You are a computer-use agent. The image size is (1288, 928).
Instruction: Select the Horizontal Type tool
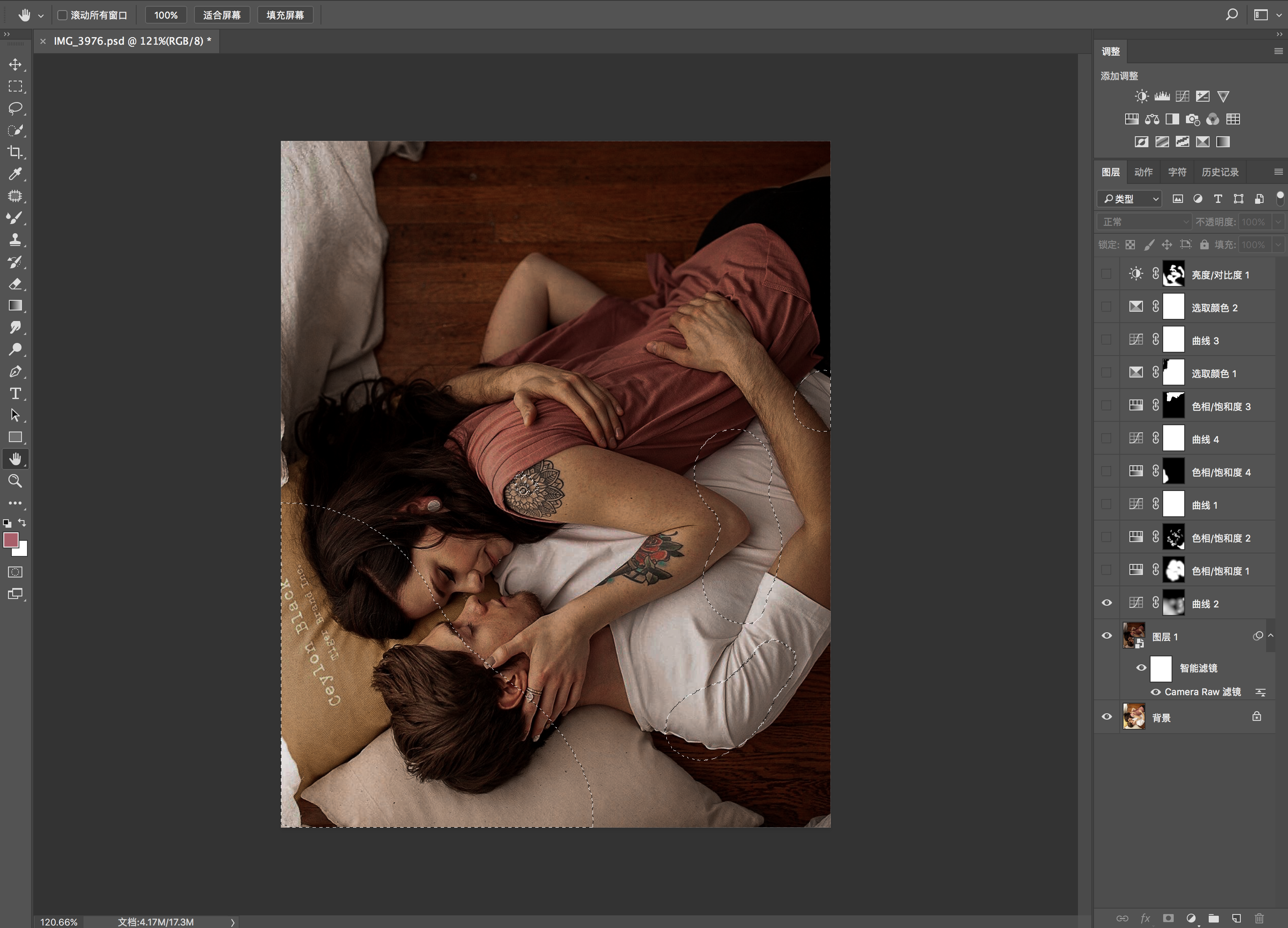click(x=15, y=394)
